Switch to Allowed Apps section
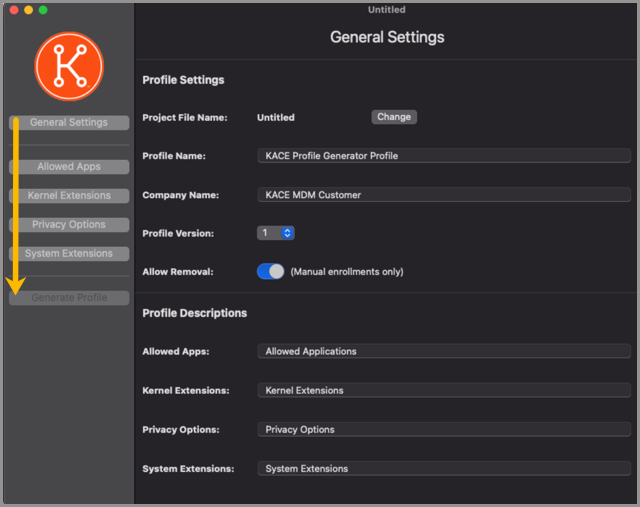This screenshot has width=640, height=507. click(69, 167)
